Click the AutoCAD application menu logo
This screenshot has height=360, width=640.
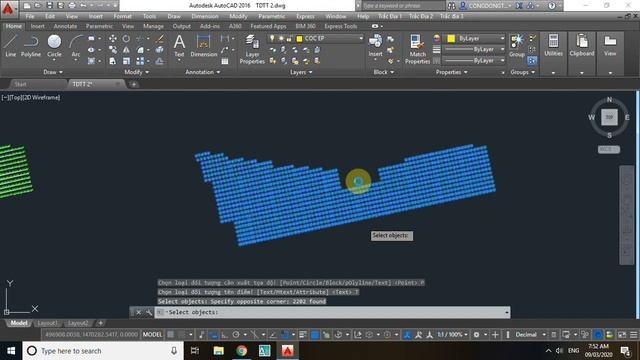8,8
